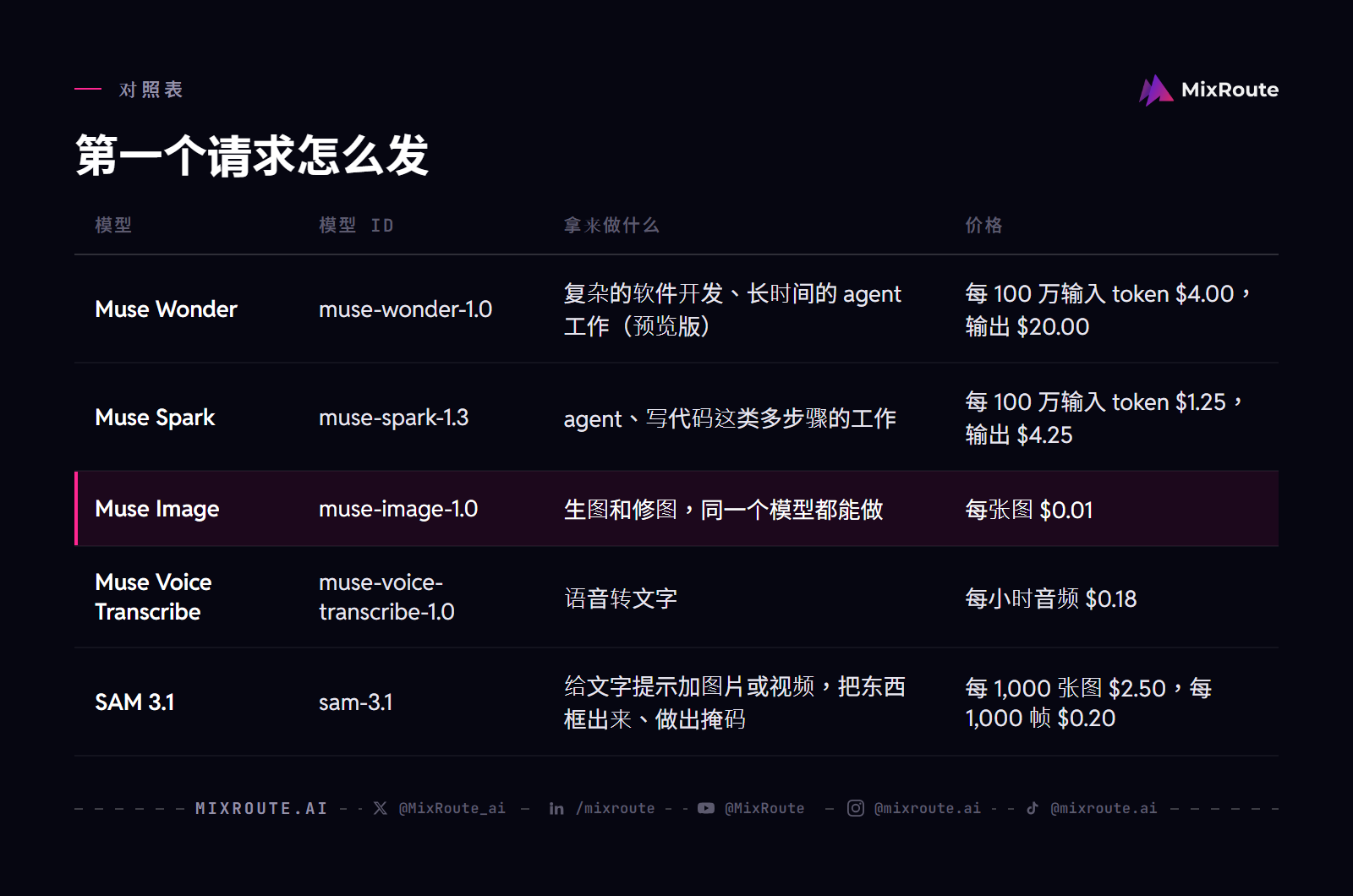Click the 模型 ID column header
Image resolution: width=1353 pixels, height=896 pixels.
tap(356, 225)
